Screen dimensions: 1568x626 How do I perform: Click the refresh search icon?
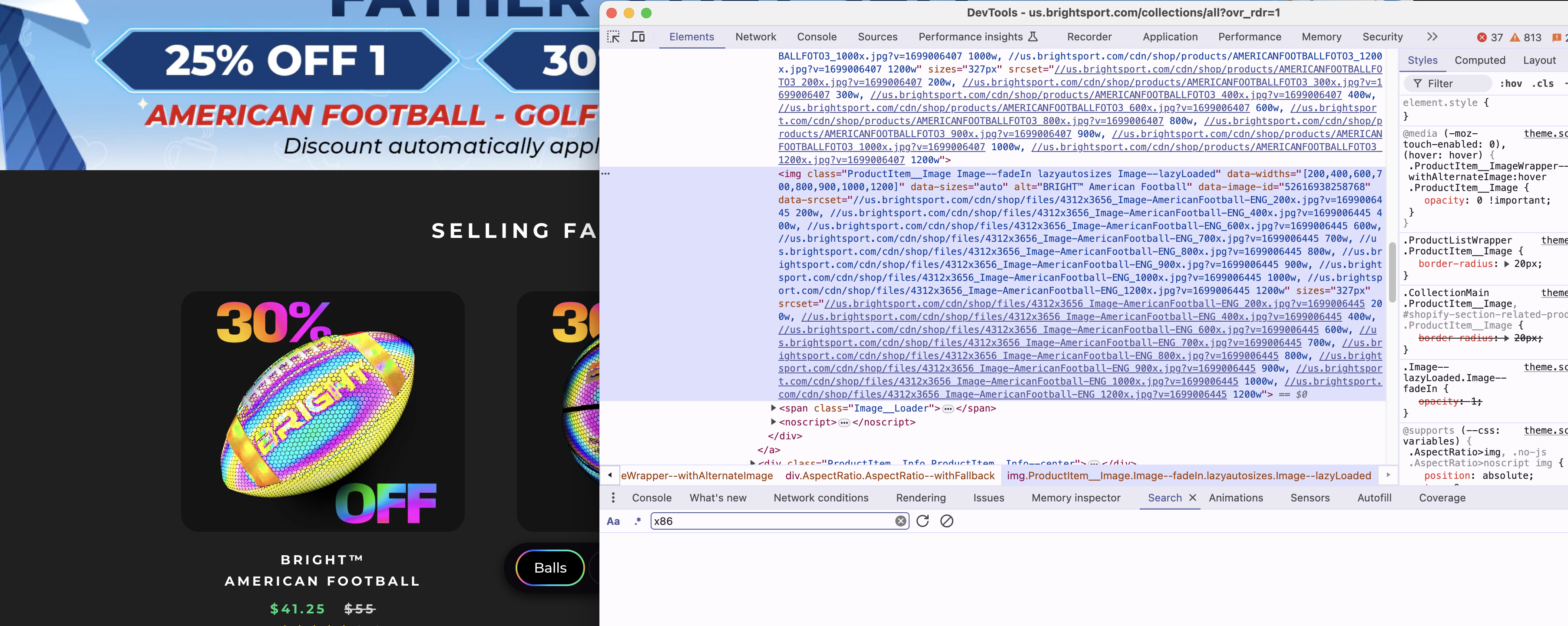922,521
